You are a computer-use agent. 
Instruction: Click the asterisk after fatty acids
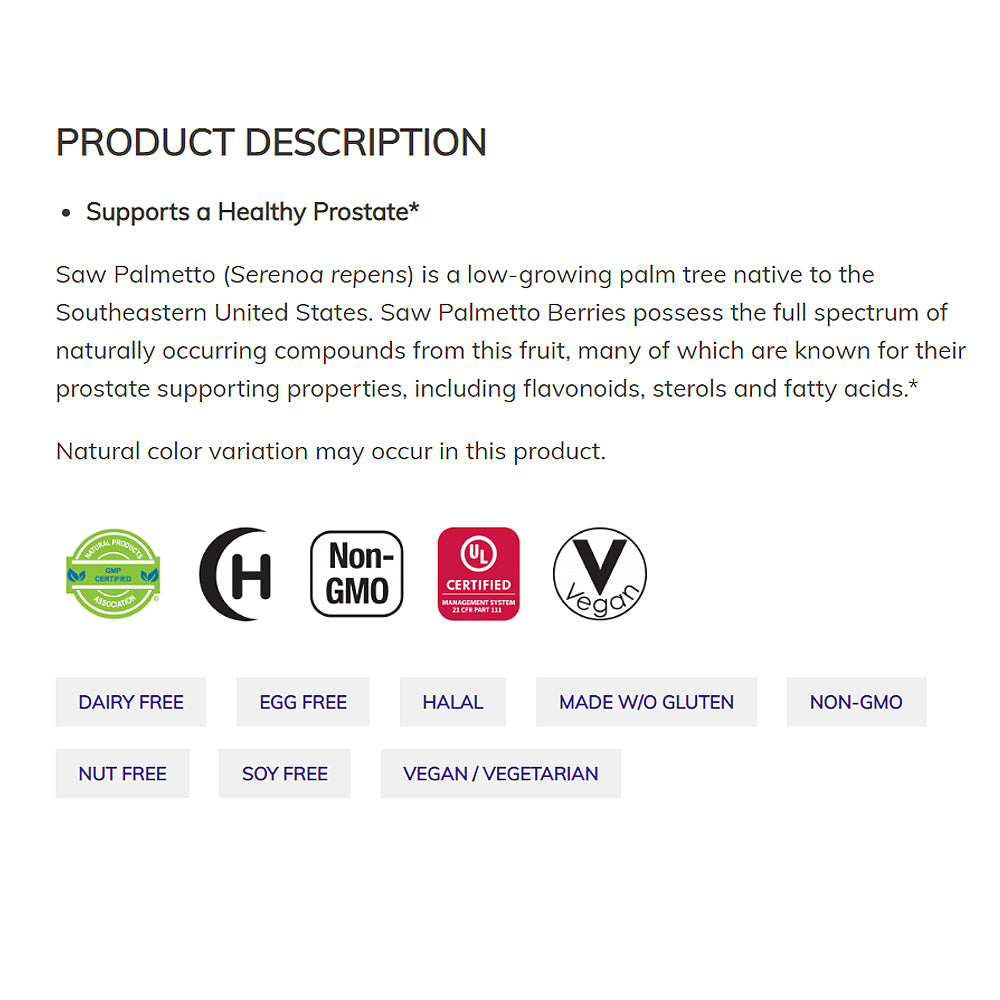(x=913, y=386)
